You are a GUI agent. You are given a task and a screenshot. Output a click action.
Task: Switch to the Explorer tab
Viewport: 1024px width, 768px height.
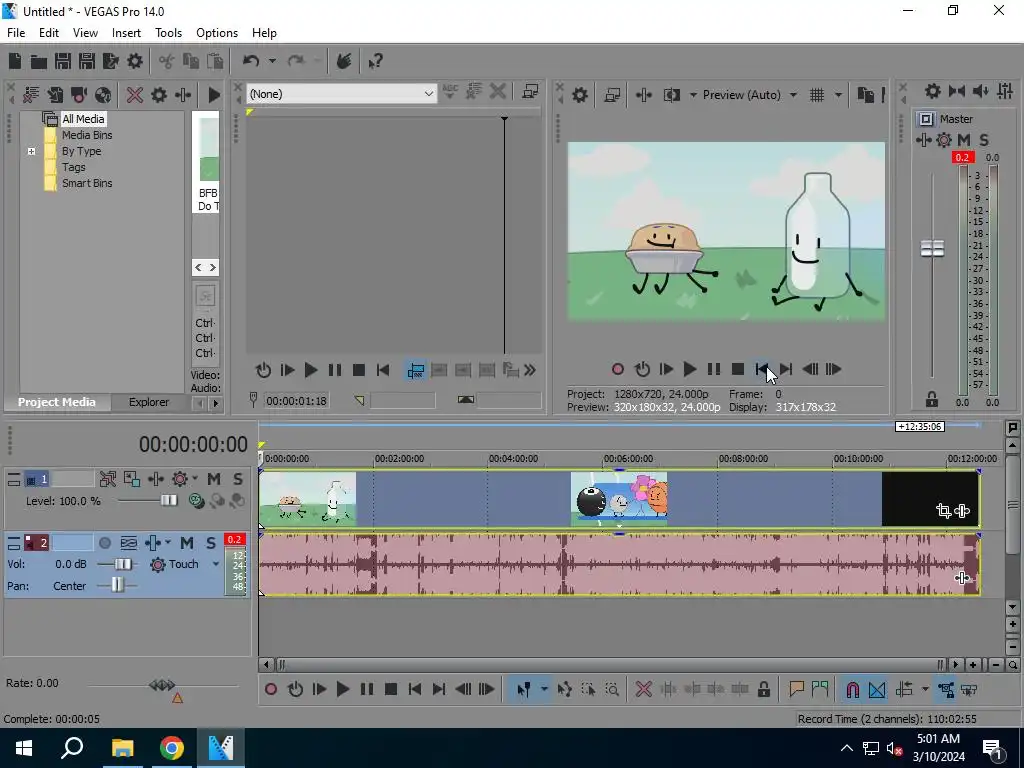[149, 402]
